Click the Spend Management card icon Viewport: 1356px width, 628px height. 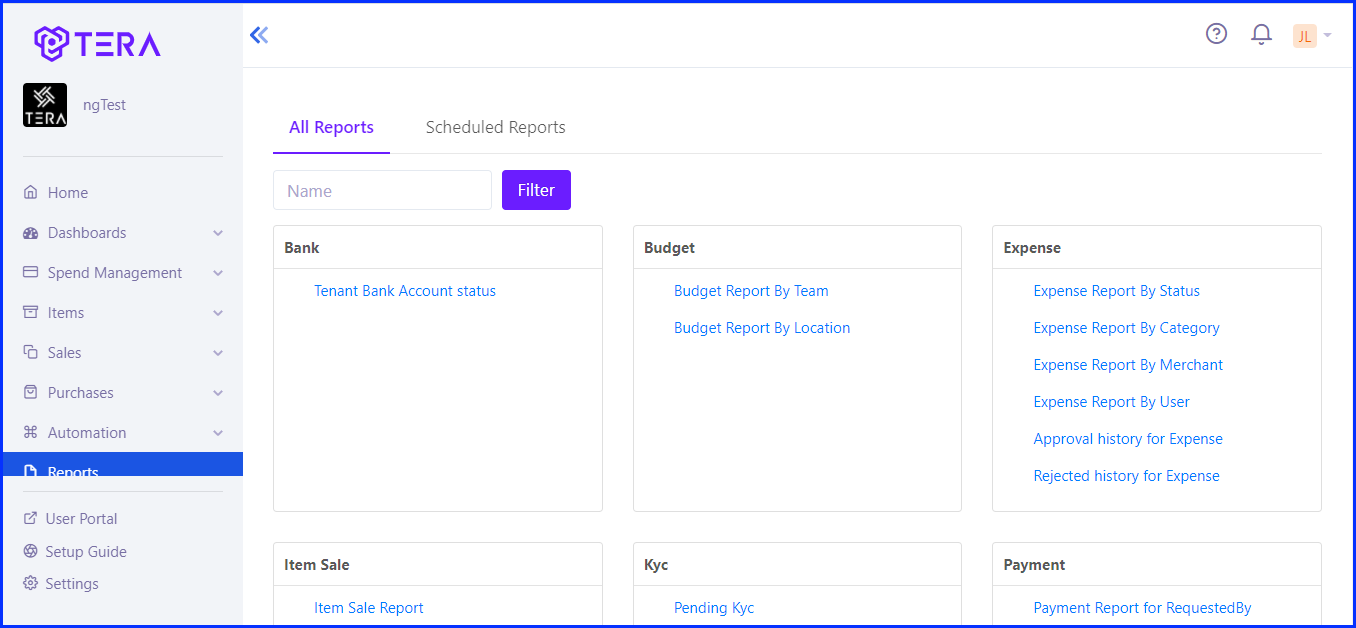(x=31, y=272)
